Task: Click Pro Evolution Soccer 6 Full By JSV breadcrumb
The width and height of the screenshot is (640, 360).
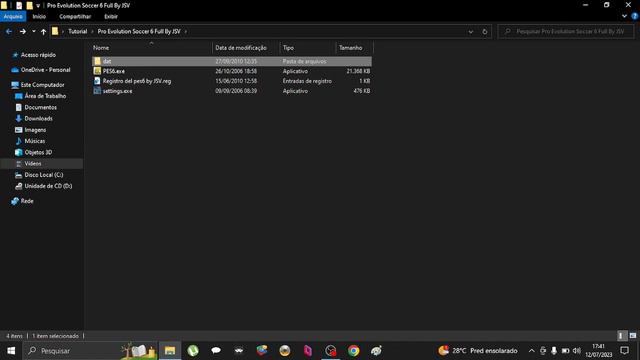Action: pos(139,31)
